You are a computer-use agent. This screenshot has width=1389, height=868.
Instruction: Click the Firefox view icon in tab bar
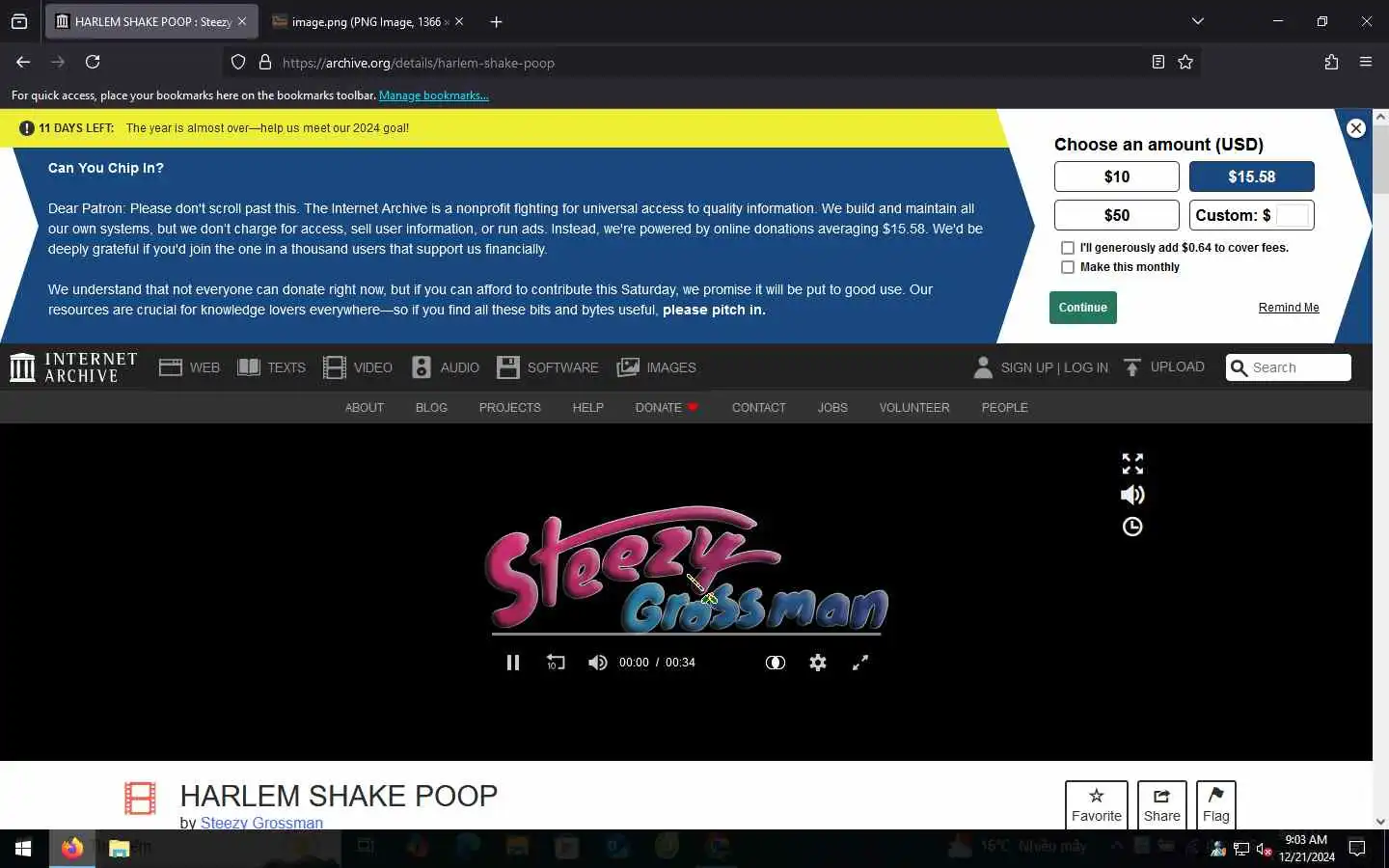(x=19, y=21)
